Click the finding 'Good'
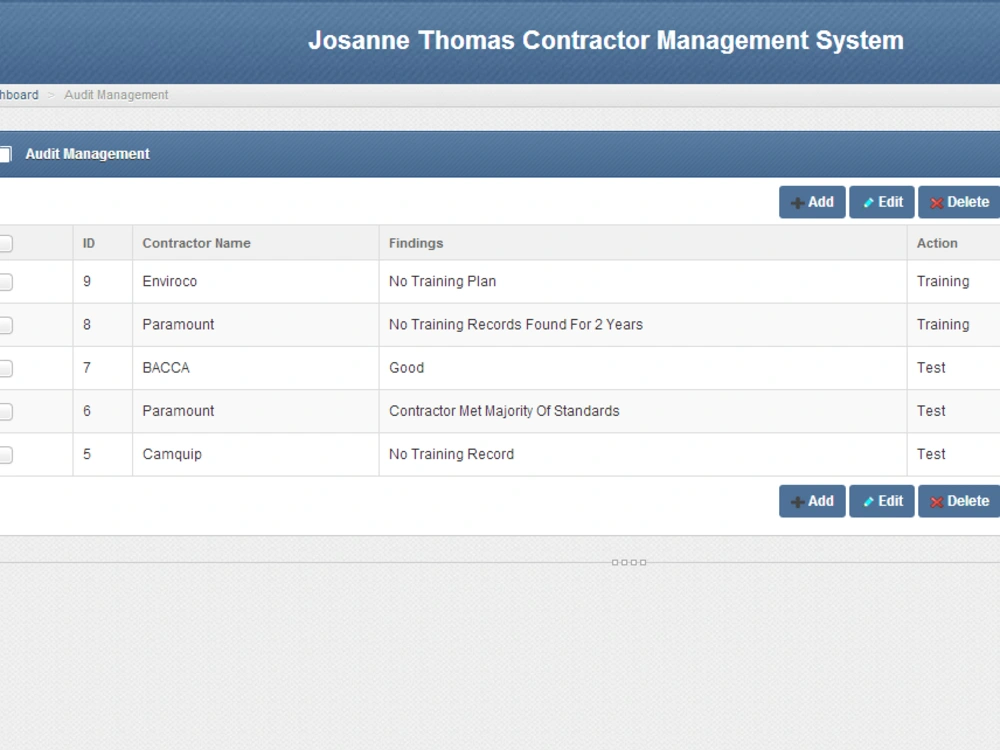1000x750 pixels. click(x=406, y=368)
